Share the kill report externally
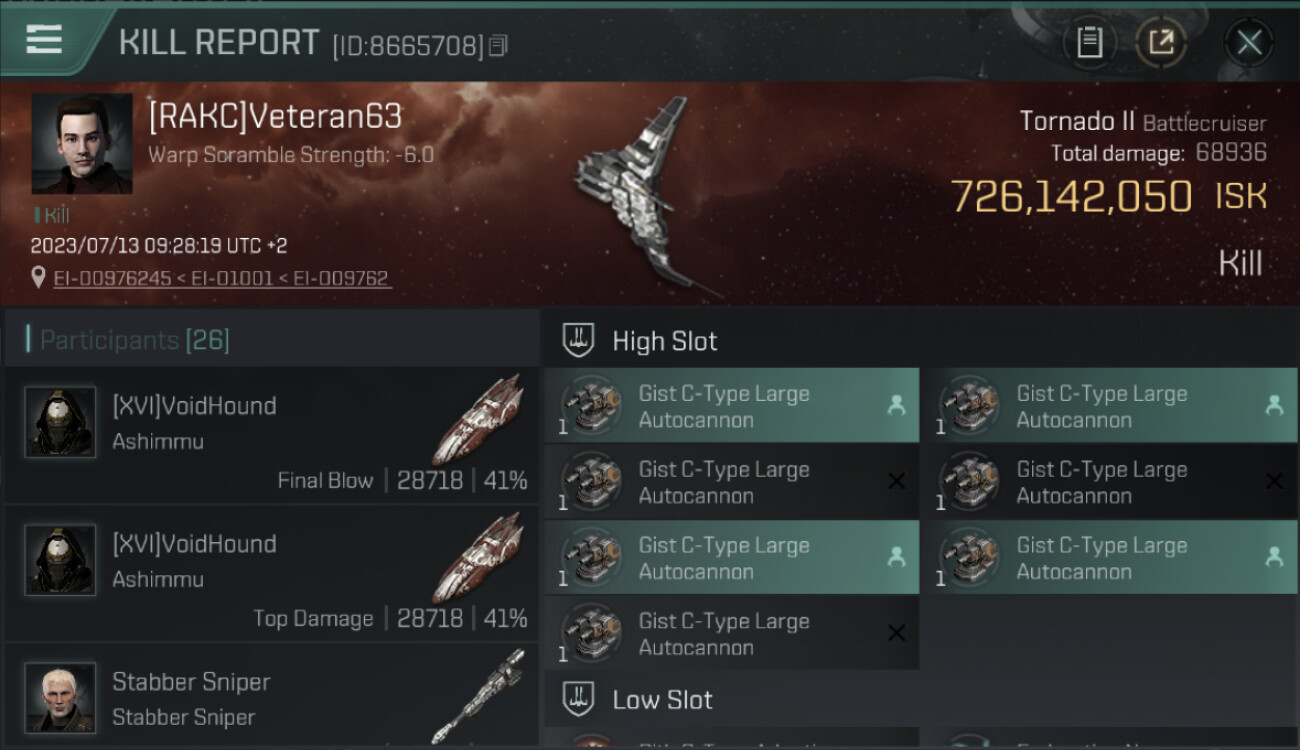The height and width of the screenshot is (750, 1300). coord(1161,42)
